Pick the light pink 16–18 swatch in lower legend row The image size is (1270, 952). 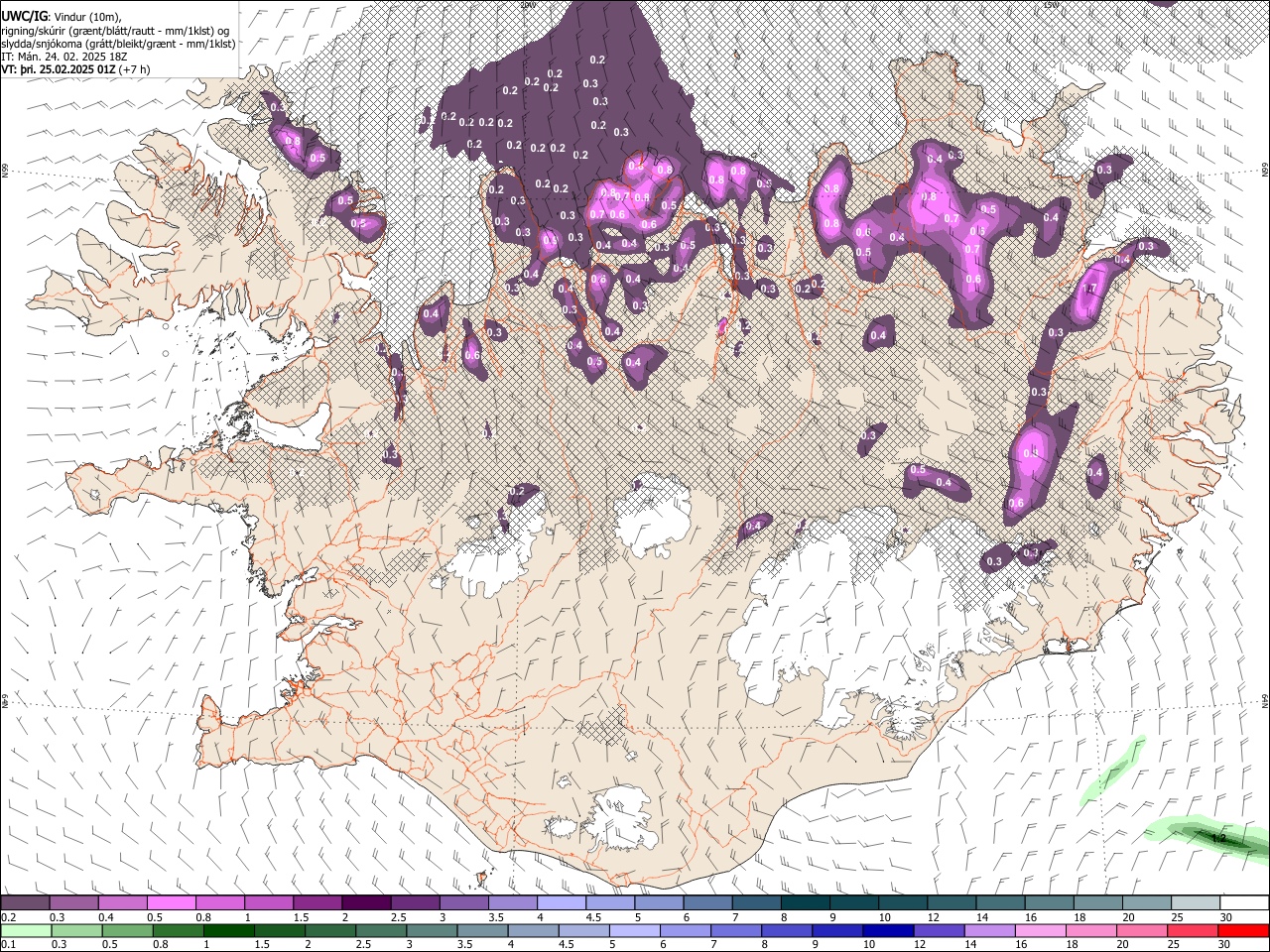(1040, 930)
